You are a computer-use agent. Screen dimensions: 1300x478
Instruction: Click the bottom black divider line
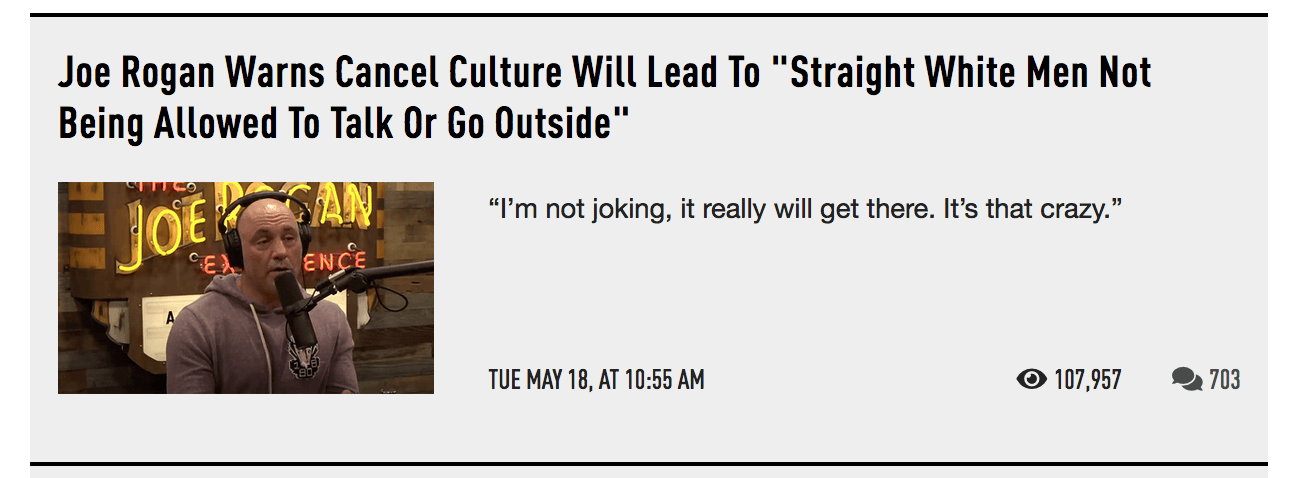coord(649,464)
